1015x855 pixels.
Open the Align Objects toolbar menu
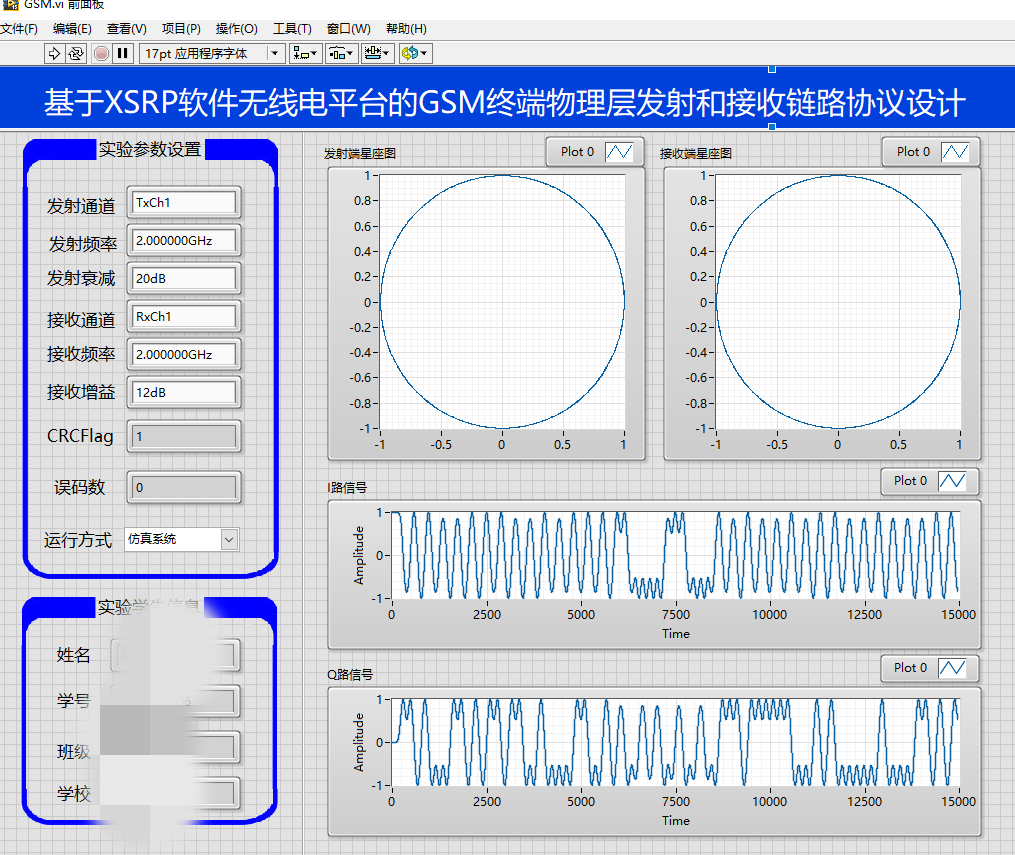click(304, 53)
